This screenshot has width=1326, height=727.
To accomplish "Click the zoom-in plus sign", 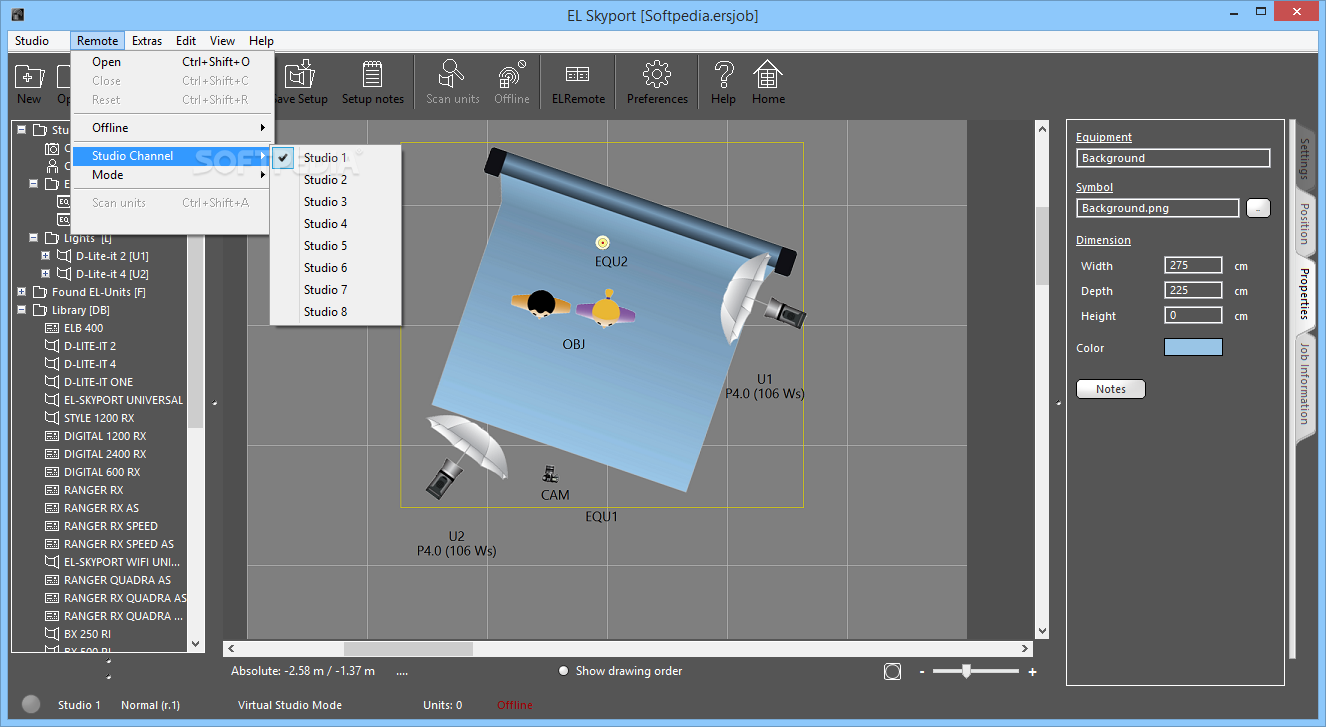I will (x=1032, y=672).
